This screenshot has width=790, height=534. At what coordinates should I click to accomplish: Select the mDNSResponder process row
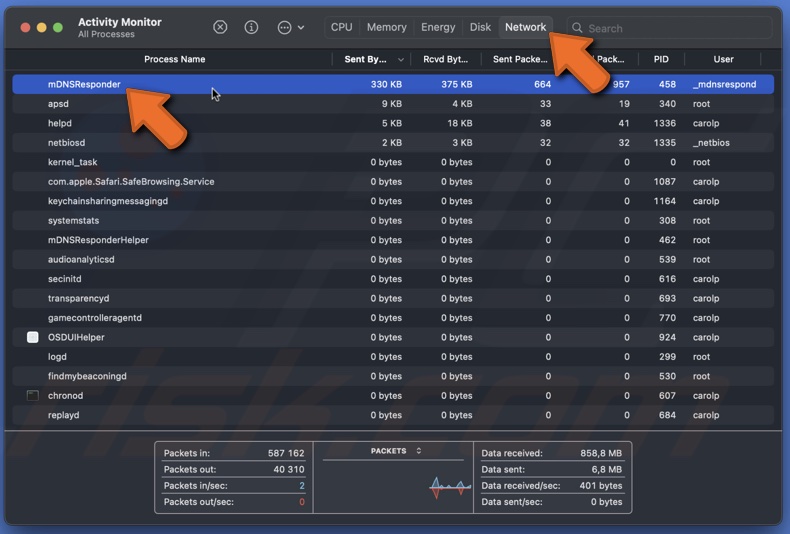click(x=393, y=84)
